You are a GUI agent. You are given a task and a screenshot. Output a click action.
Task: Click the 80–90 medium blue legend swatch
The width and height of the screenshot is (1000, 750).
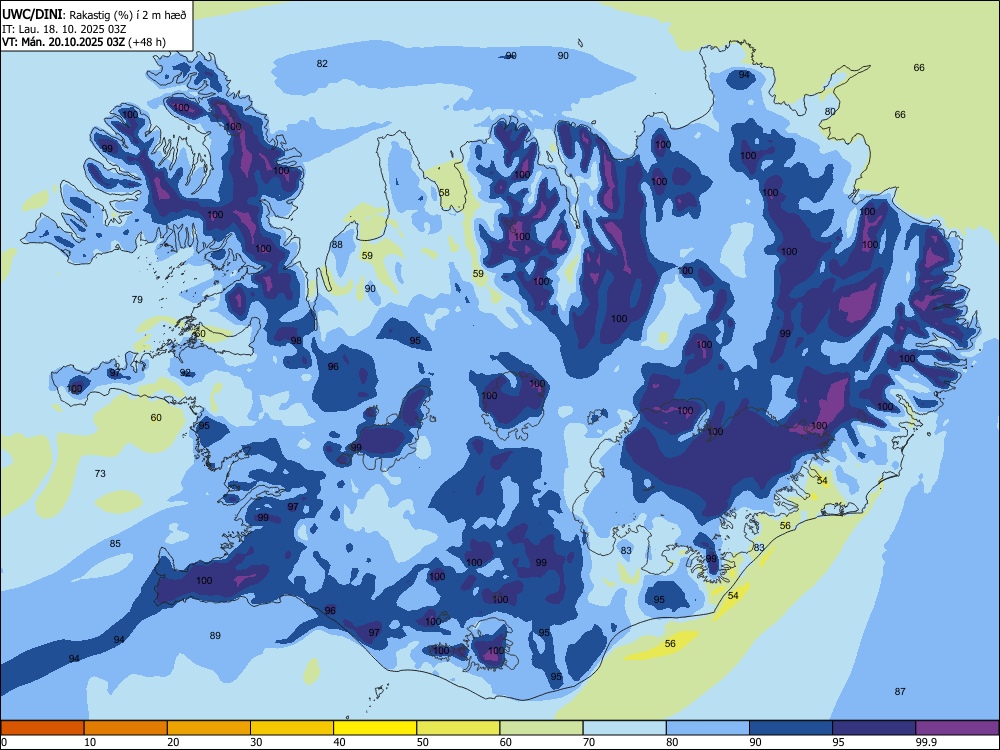(707, 728)
